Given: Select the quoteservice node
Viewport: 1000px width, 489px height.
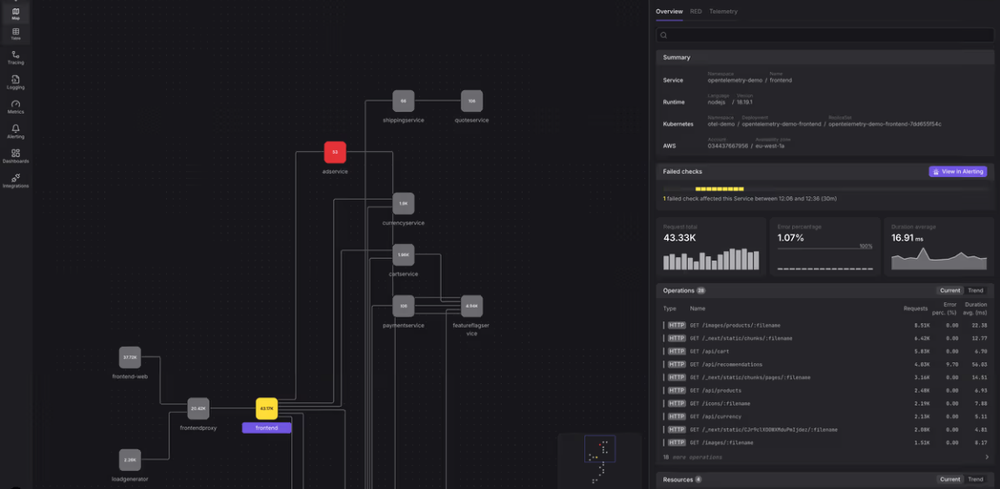Looking at the screenshot, I should [472, 101].
